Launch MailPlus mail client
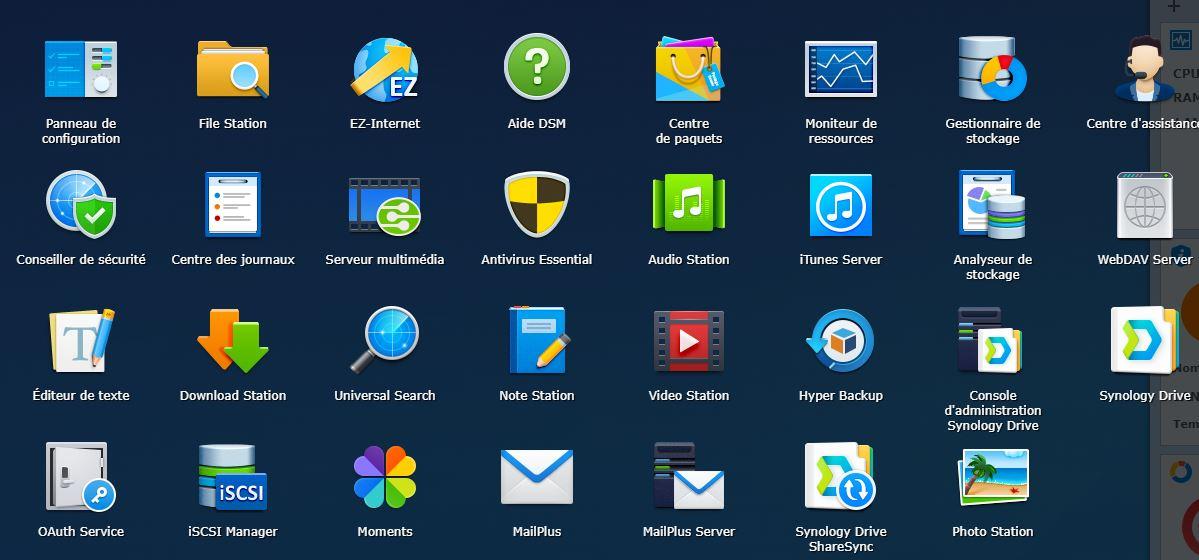1199x560 pixels. tap(537, 477)
